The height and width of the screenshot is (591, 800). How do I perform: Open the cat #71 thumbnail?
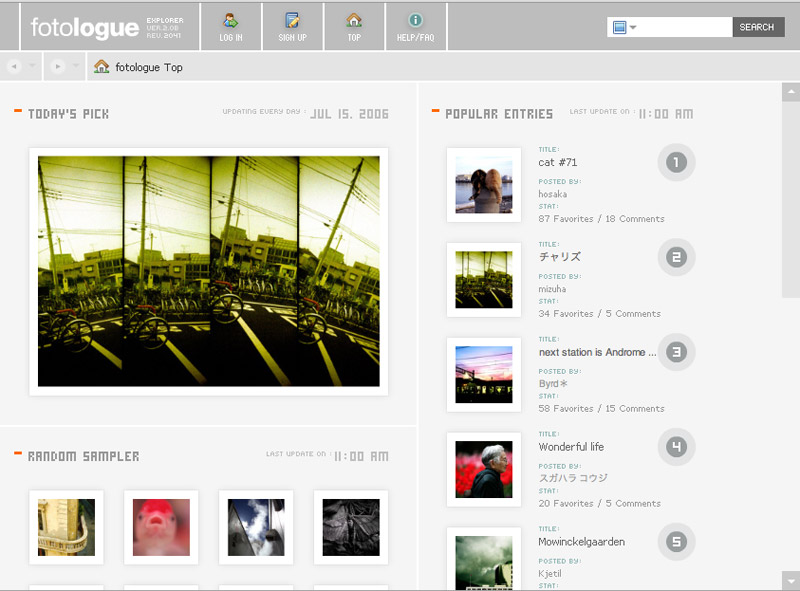484,185
